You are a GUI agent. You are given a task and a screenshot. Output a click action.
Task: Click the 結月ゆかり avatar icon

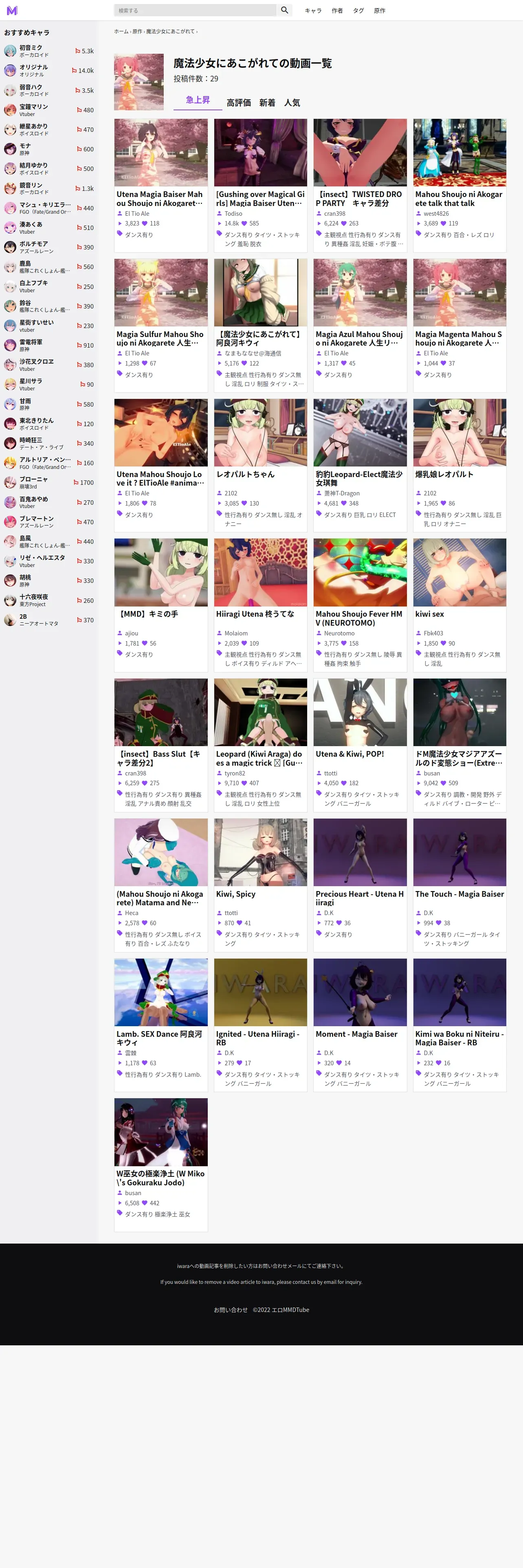point(10,169)
